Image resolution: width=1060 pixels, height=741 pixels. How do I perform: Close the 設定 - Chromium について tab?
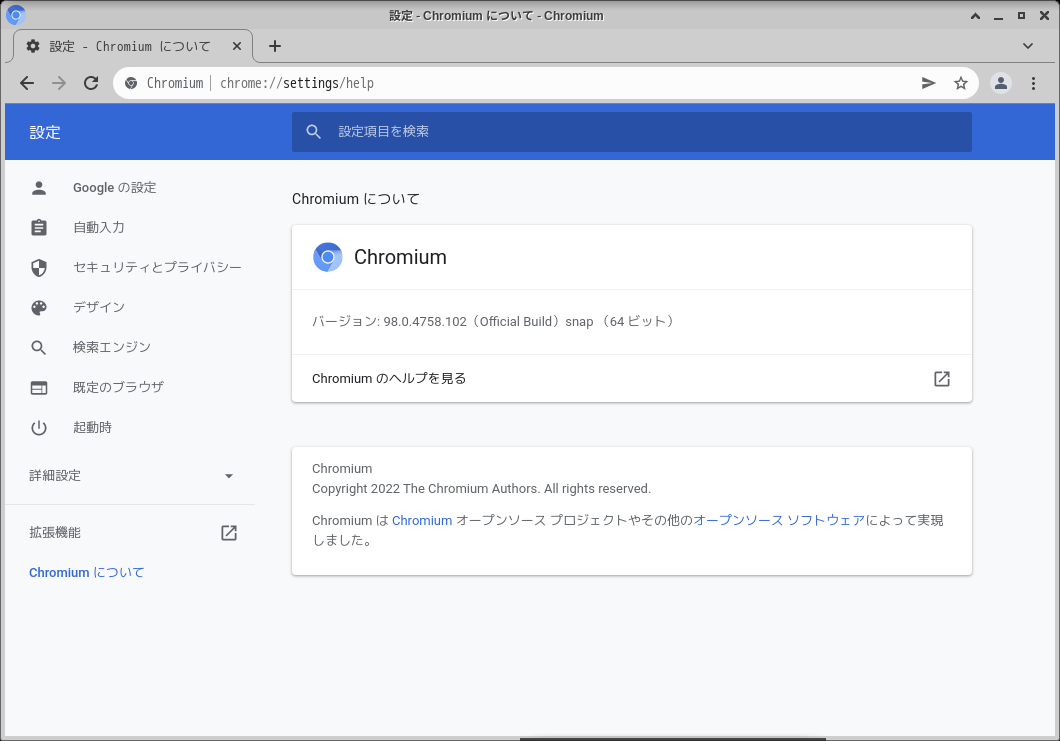237,46
